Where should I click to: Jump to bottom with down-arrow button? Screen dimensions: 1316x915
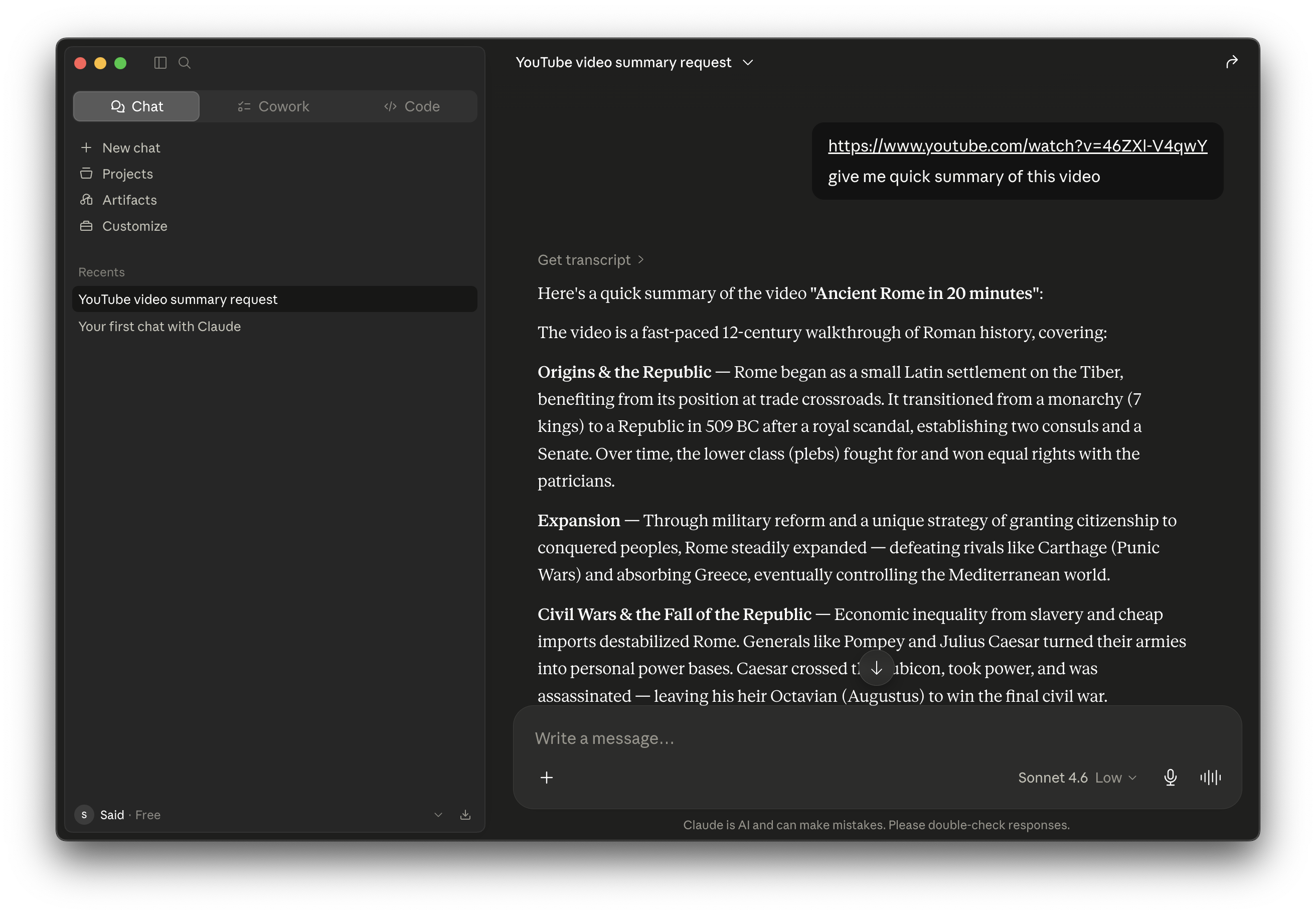pos(876,668)
